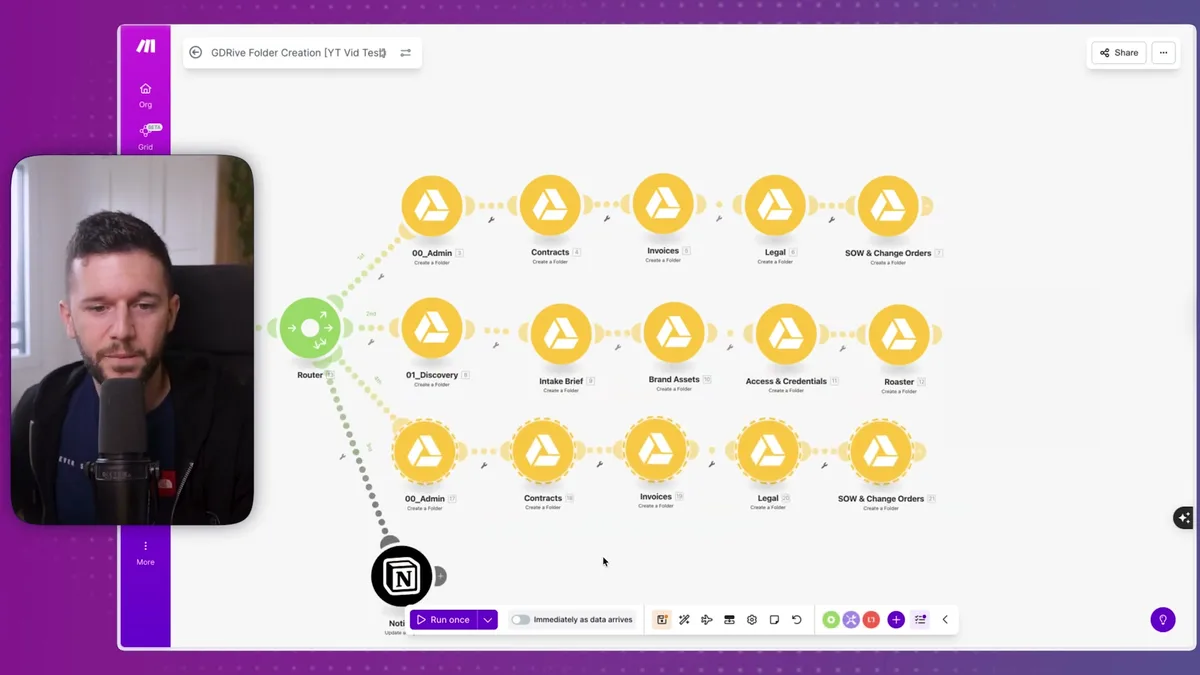Click the Share button
Screen dimensions: 1200x675
(1117, 52)
